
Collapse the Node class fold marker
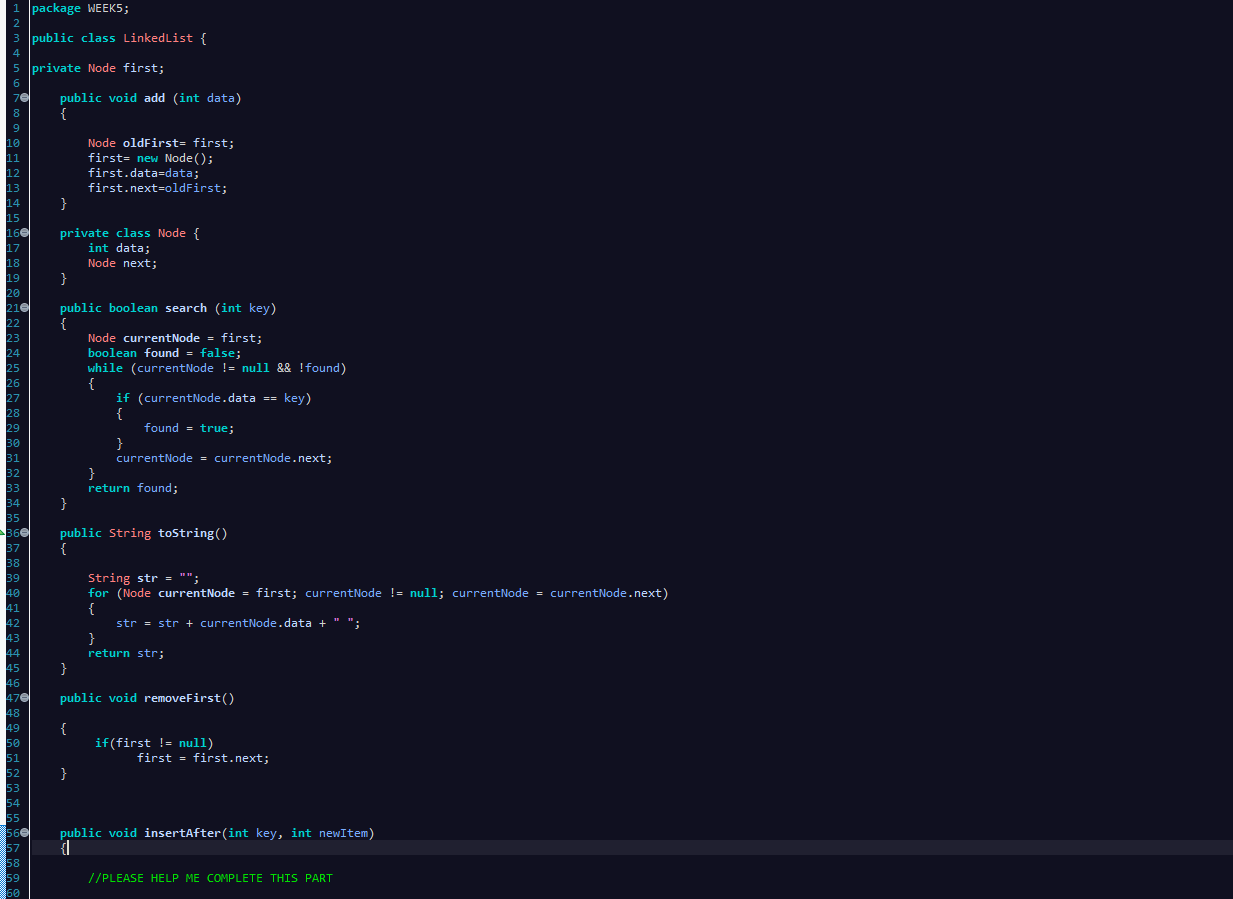click(x=25, y=233)
